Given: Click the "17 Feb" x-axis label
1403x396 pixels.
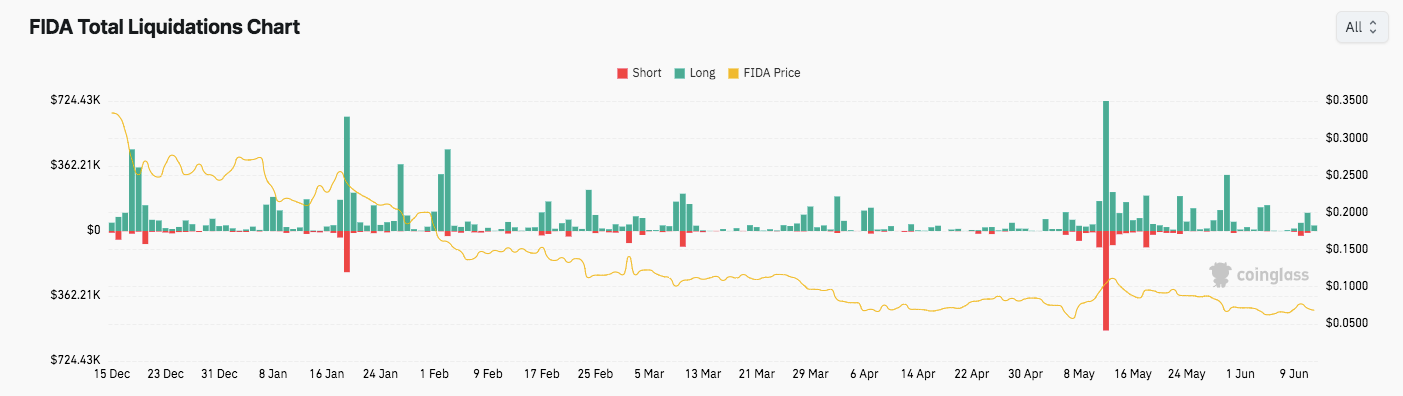Looking at the screenshot, I should 542,374.
